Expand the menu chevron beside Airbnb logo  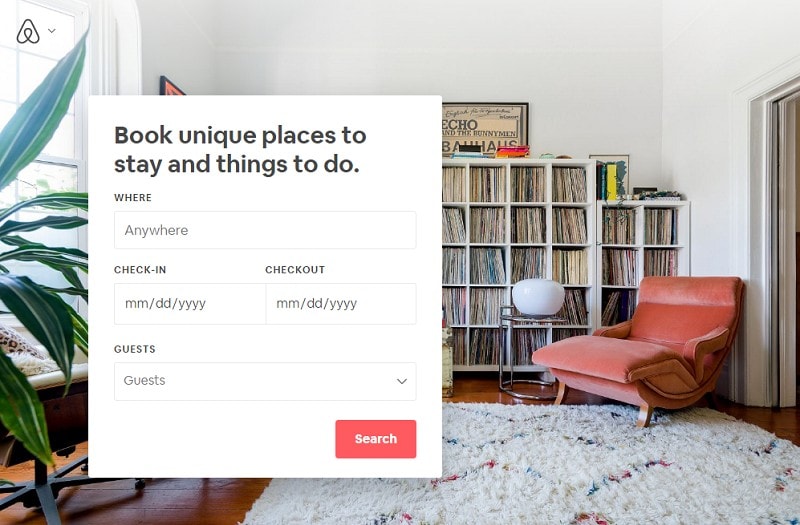[52, 31]
